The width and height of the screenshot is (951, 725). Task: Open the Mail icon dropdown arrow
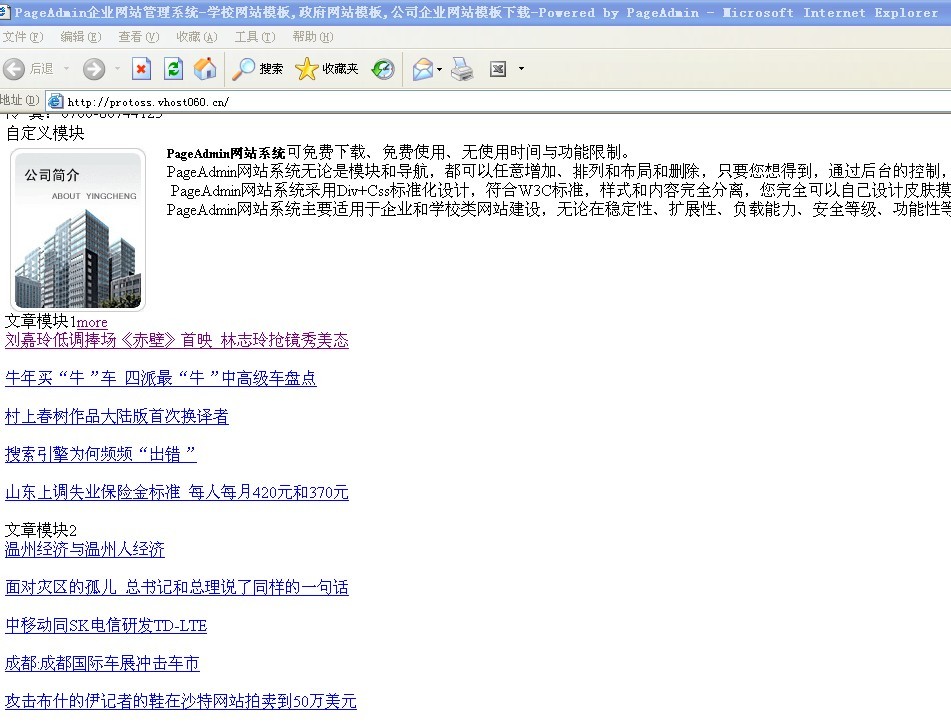439,69
